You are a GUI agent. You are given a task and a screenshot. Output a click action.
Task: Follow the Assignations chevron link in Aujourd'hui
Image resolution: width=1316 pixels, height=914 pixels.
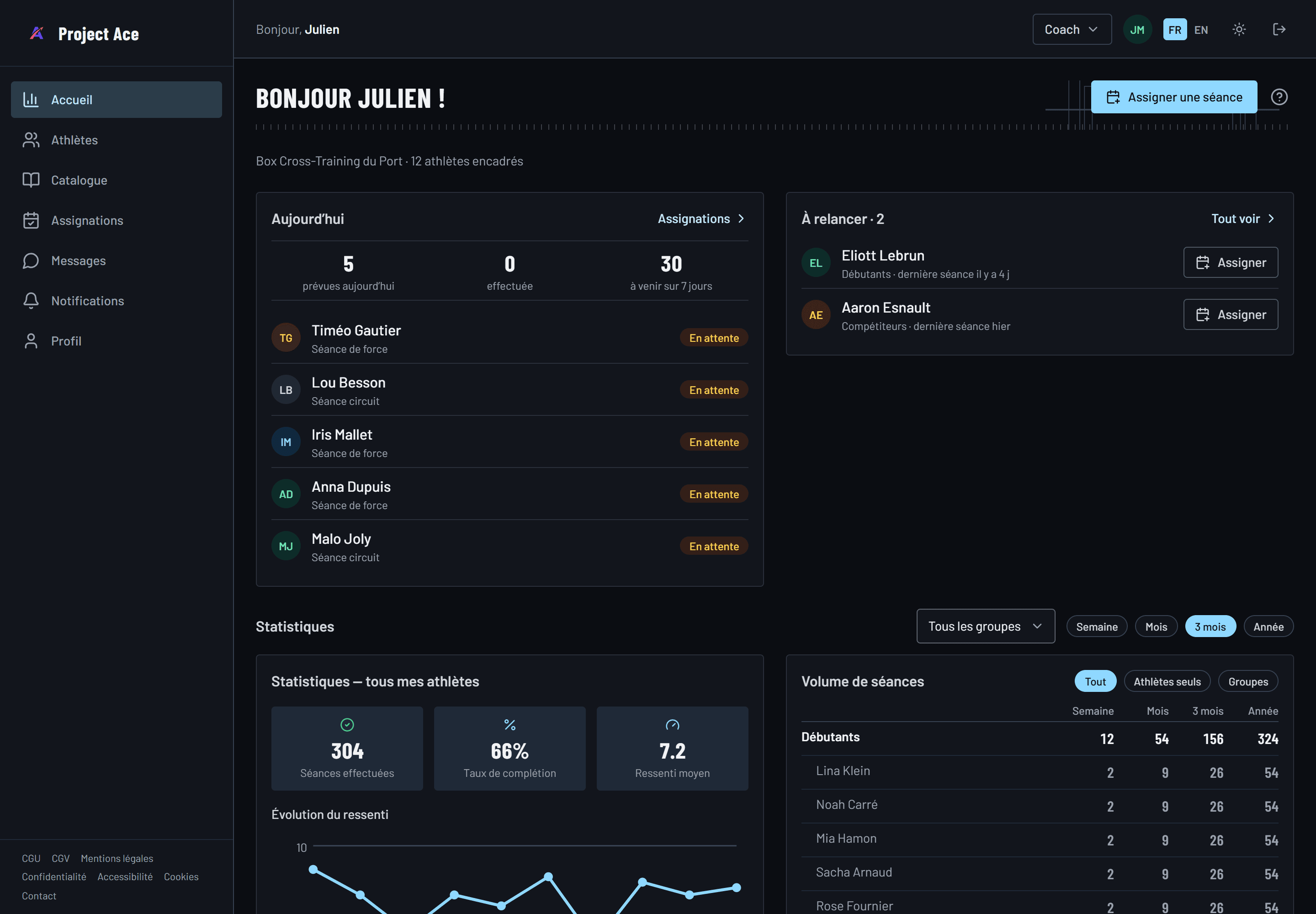click(x=701, y=219)
